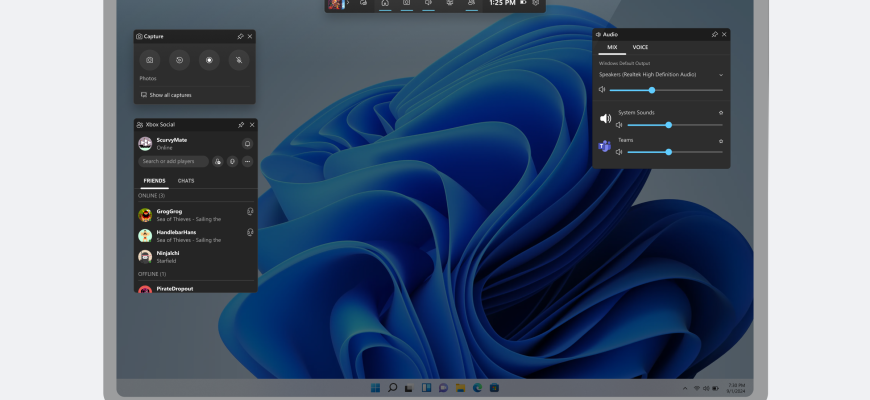Image resolution: width=870 pixels, height=400 pixels.
Task: Open the Capture widget from Game Bar
Action: 407,3
